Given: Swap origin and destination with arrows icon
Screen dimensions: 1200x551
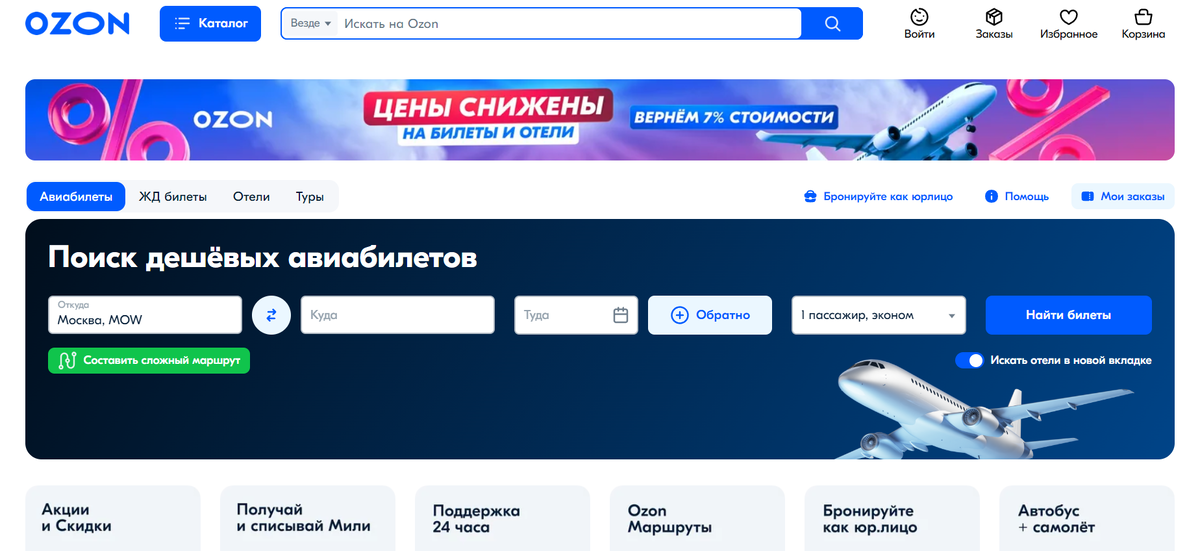Looking at the screenshot, I should 271,315.
